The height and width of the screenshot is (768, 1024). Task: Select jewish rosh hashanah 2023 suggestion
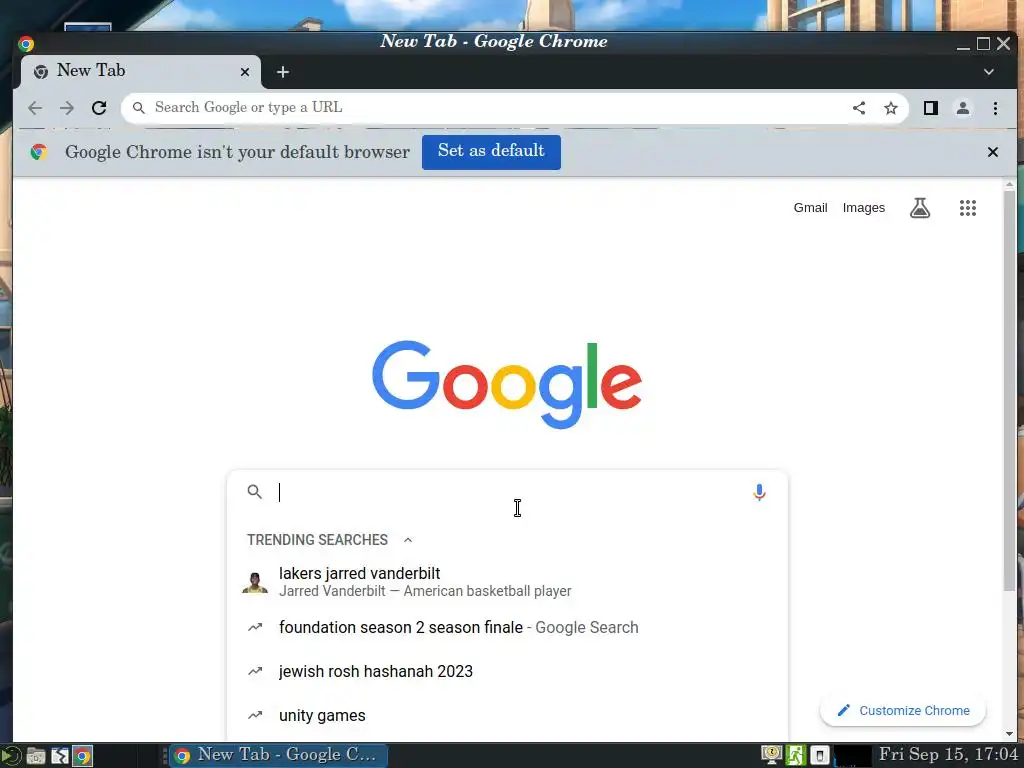[x=507, y=671]
